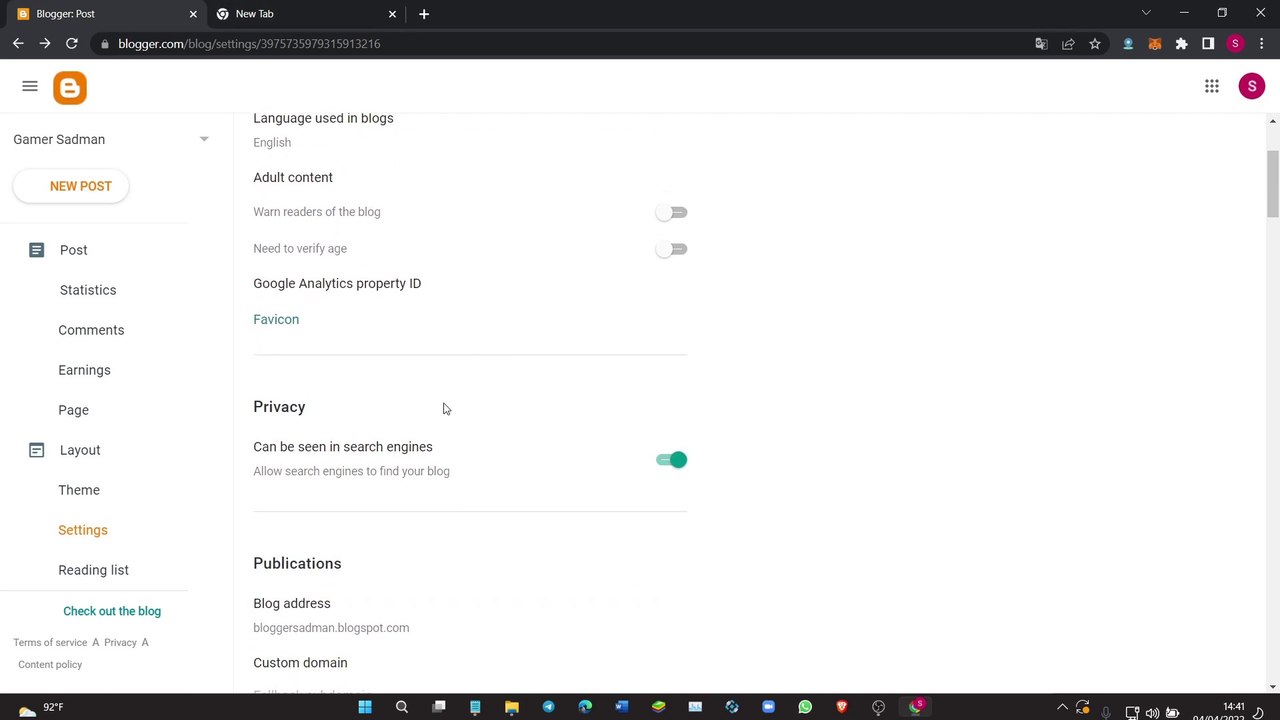Expand the Gamer Sadman blog dropdown
The height and width of the screenshot is (720, 1280).
(x=204, y=139)
